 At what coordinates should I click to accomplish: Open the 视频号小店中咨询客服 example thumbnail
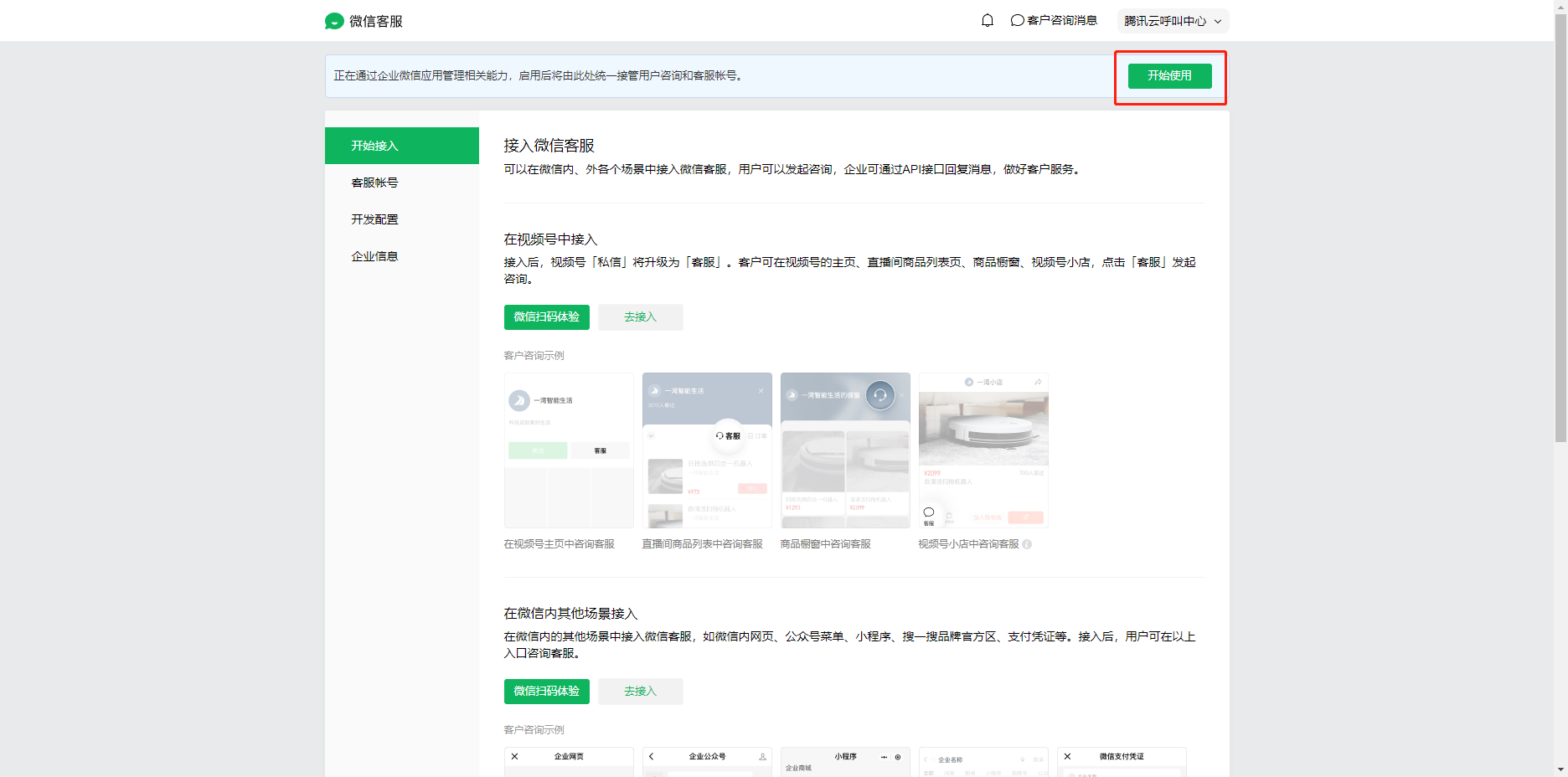(983, 450)
